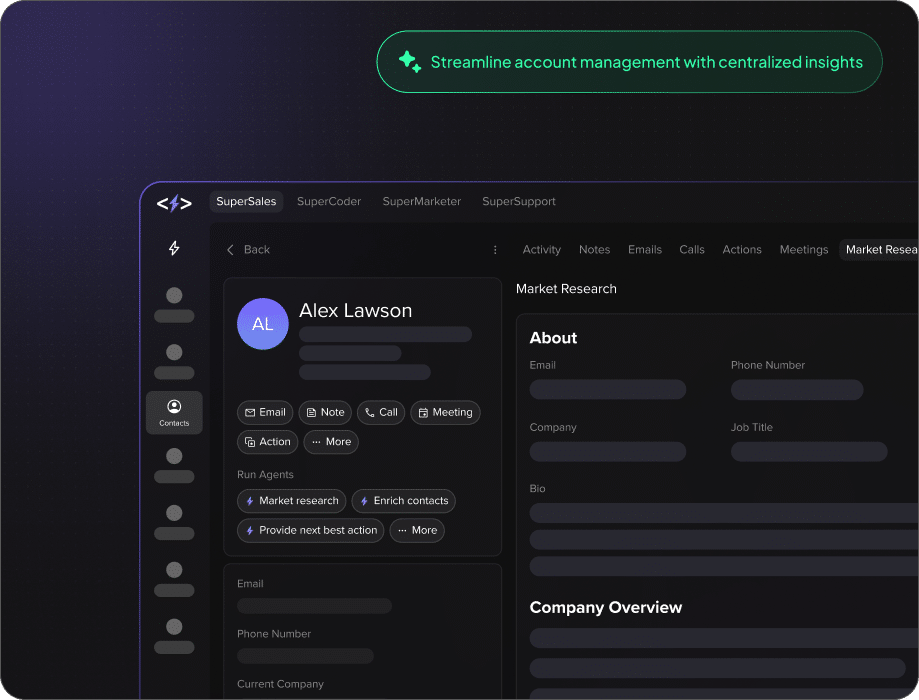Schedule a Meeting with the contact
Viewport: 919px width, 700px height.
tap(444, 412)
